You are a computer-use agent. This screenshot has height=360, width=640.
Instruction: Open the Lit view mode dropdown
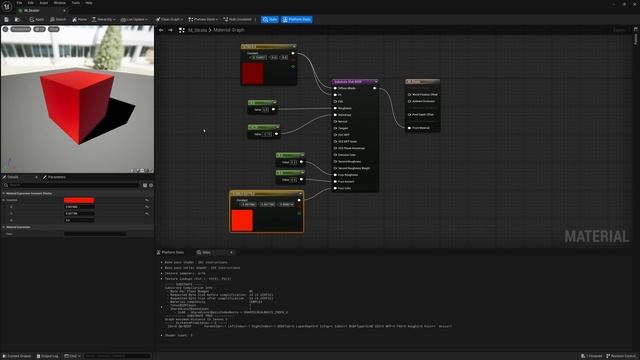click(40, 29)
